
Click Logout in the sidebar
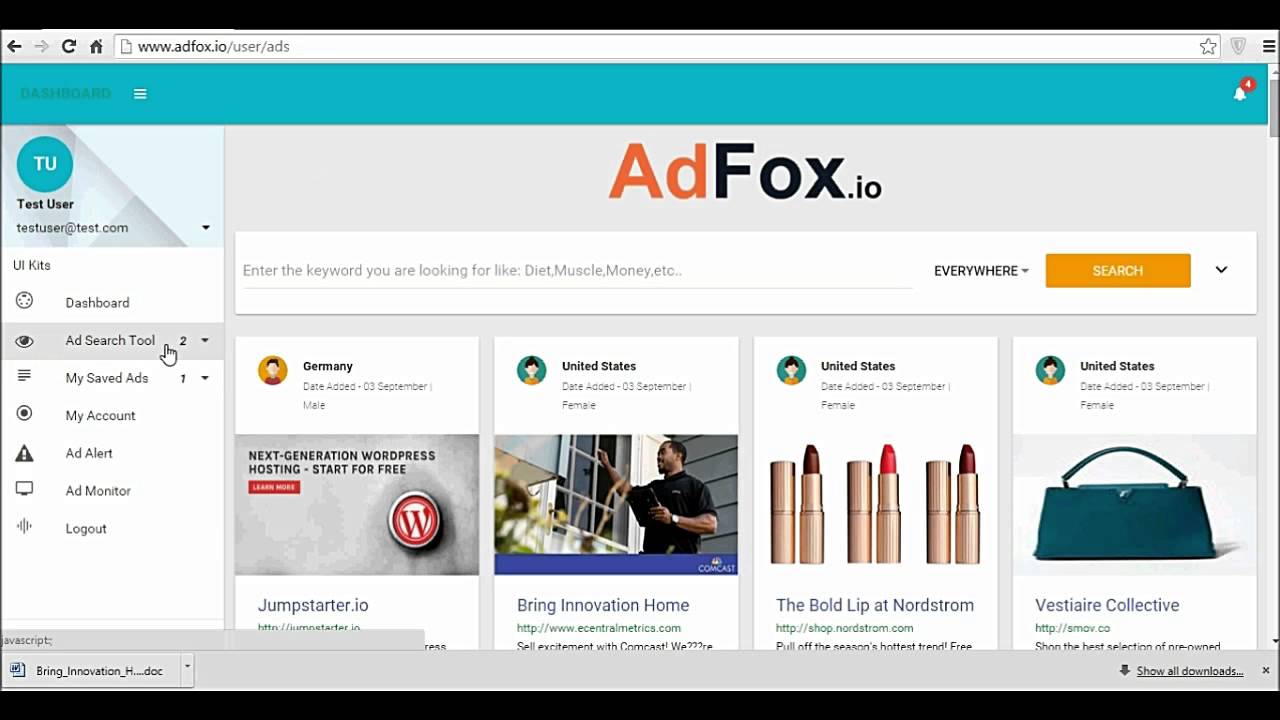tap(86, 529)
